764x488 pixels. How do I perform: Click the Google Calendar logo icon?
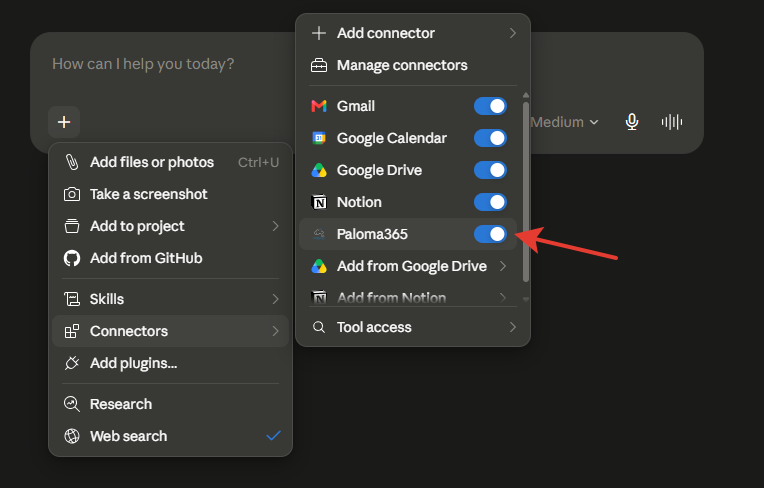(x=319, y=138)
